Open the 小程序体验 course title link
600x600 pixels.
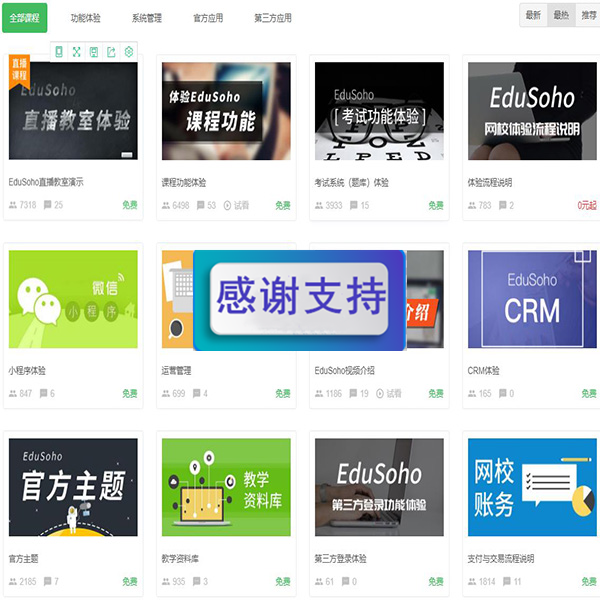pyautogui.click(x=27, y=370)
